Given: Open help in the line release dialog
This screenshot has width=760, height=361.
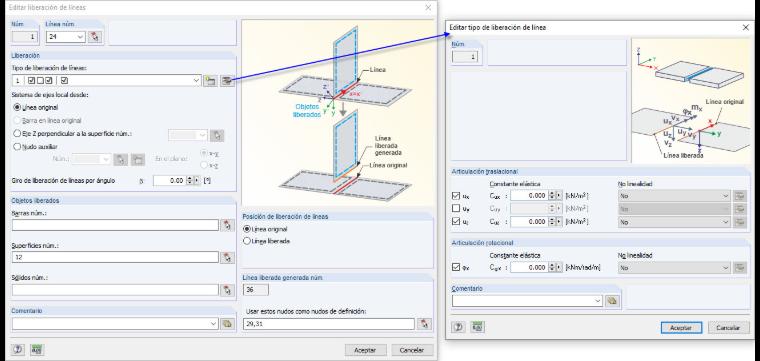Looking at the screenshot, I should pos(18,349).
